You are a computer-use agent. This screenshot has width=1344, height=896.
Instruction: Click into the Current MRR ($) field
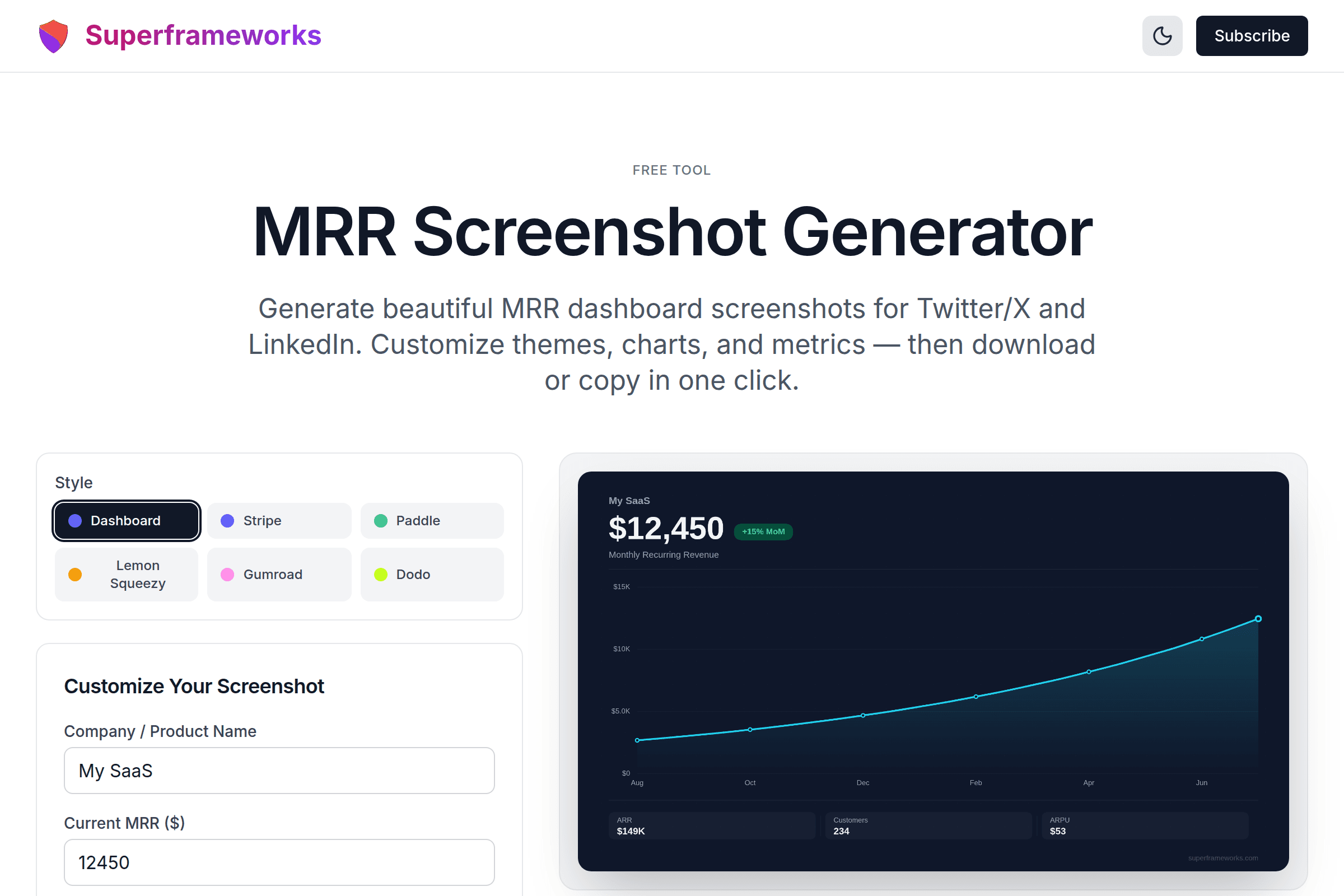[279, 862]
